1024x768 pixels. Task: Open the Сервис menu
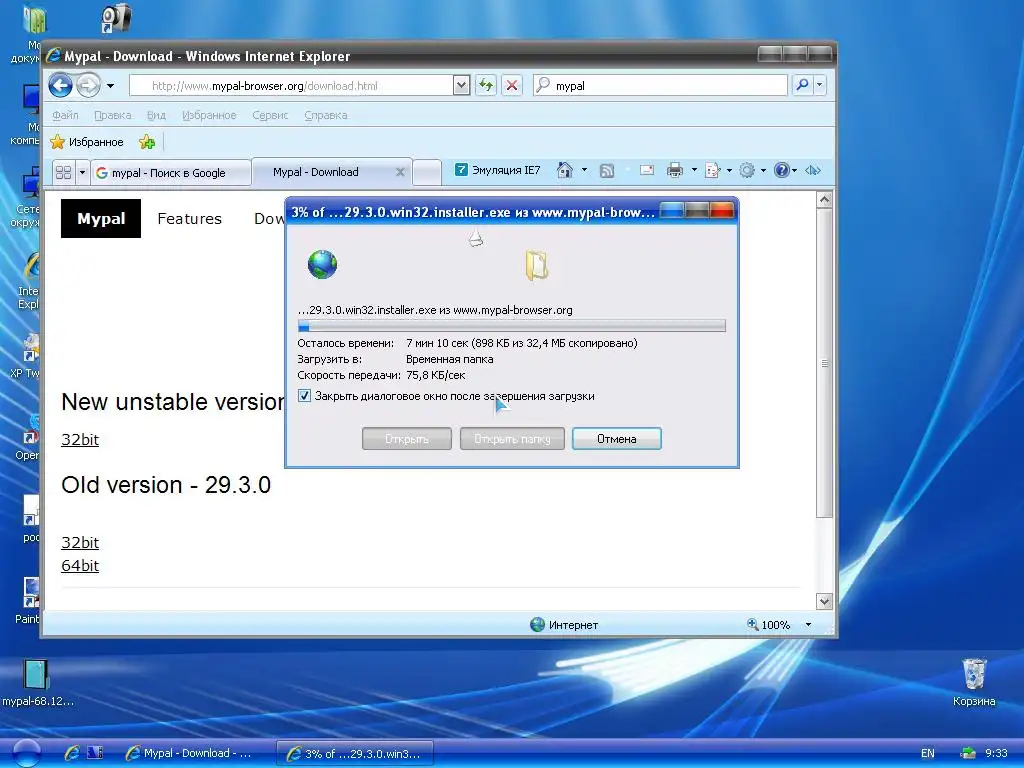(x=270, y=115)
